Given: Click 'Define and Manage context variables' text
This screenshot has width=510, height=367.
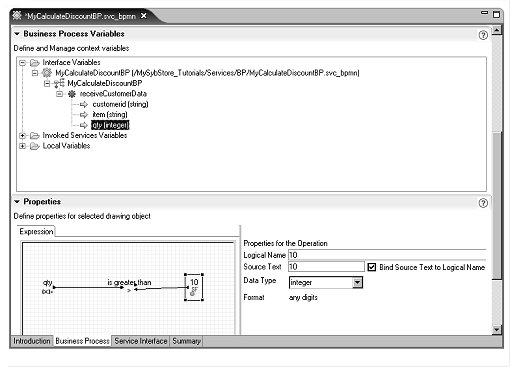Looking at the screenshot, I should tap(71, 48).
